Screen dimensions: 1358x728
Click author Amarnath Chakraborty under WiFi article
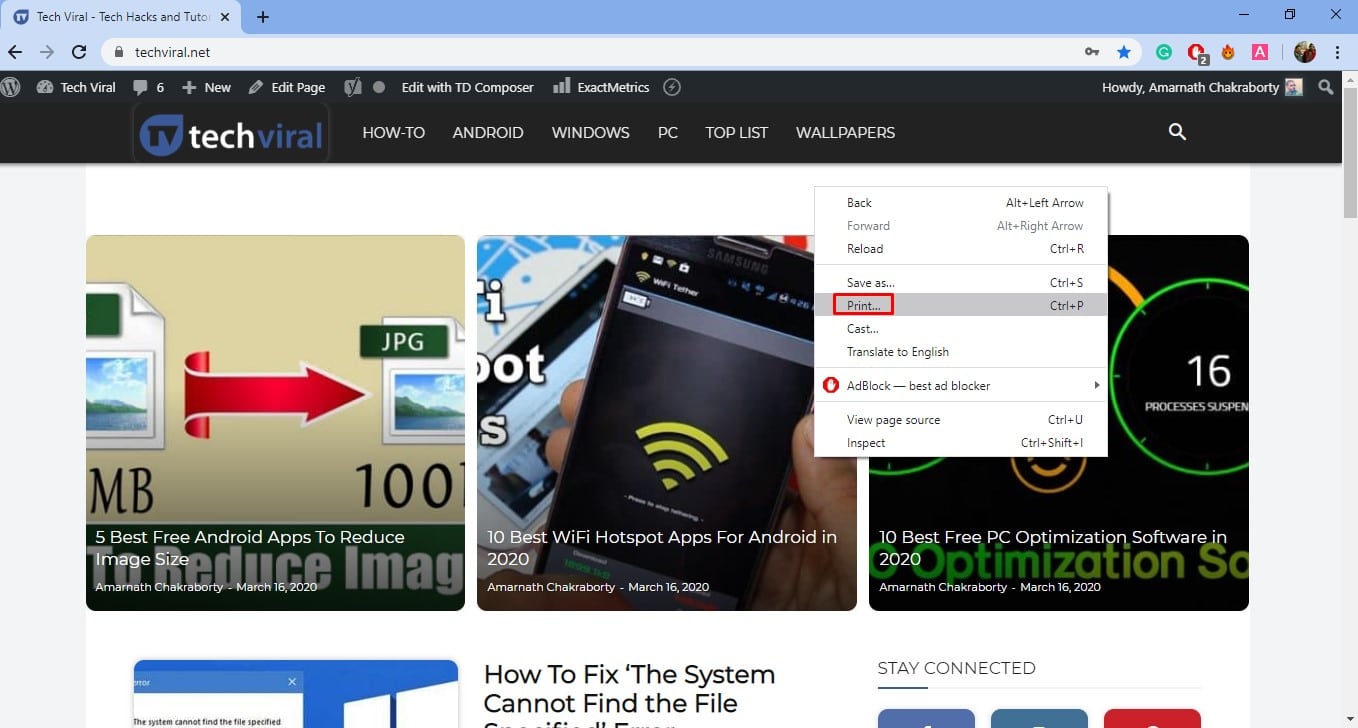tap(551, 587)
